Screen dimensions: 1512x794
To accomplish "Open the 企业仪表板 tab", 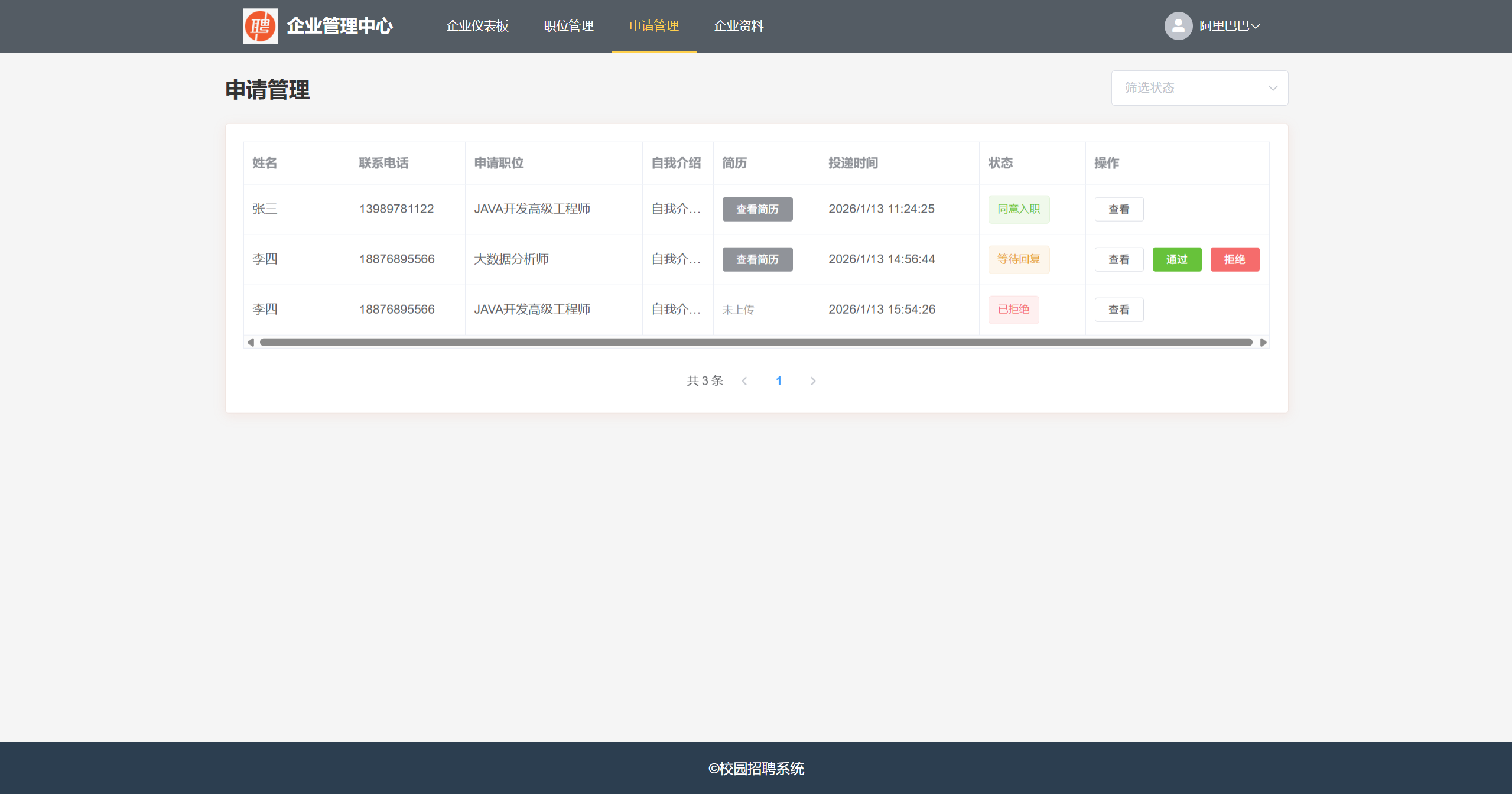I will point(477,26).
